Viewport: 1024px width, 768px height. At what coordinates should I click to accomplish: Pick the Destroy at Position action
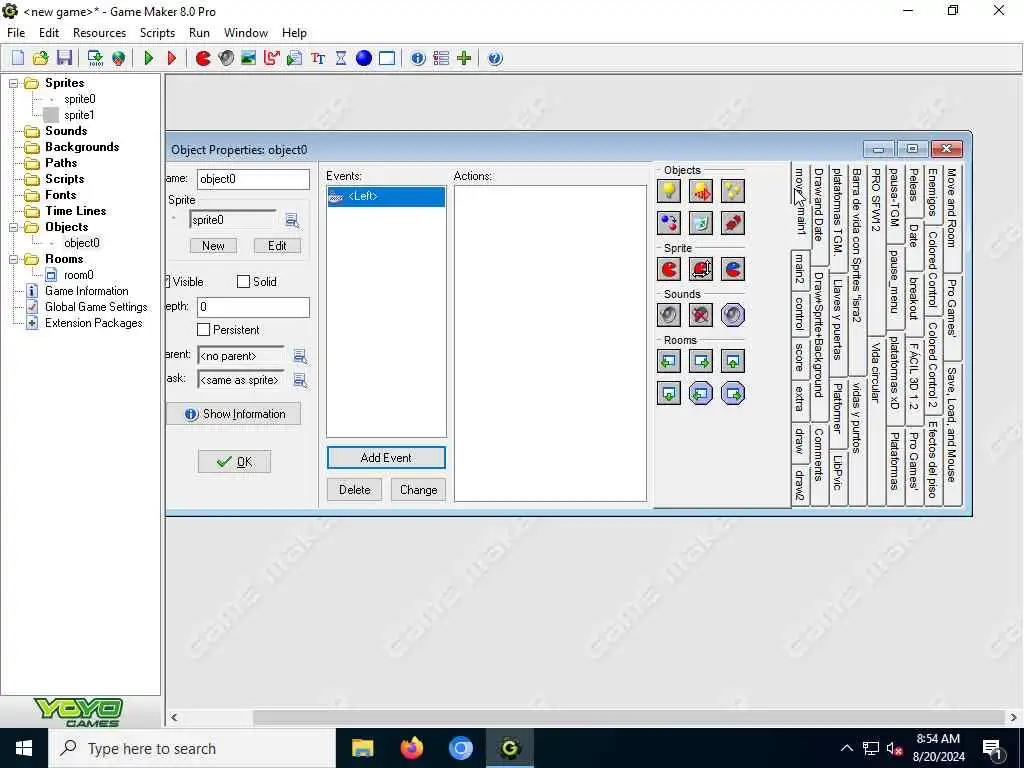click(733, 223)
